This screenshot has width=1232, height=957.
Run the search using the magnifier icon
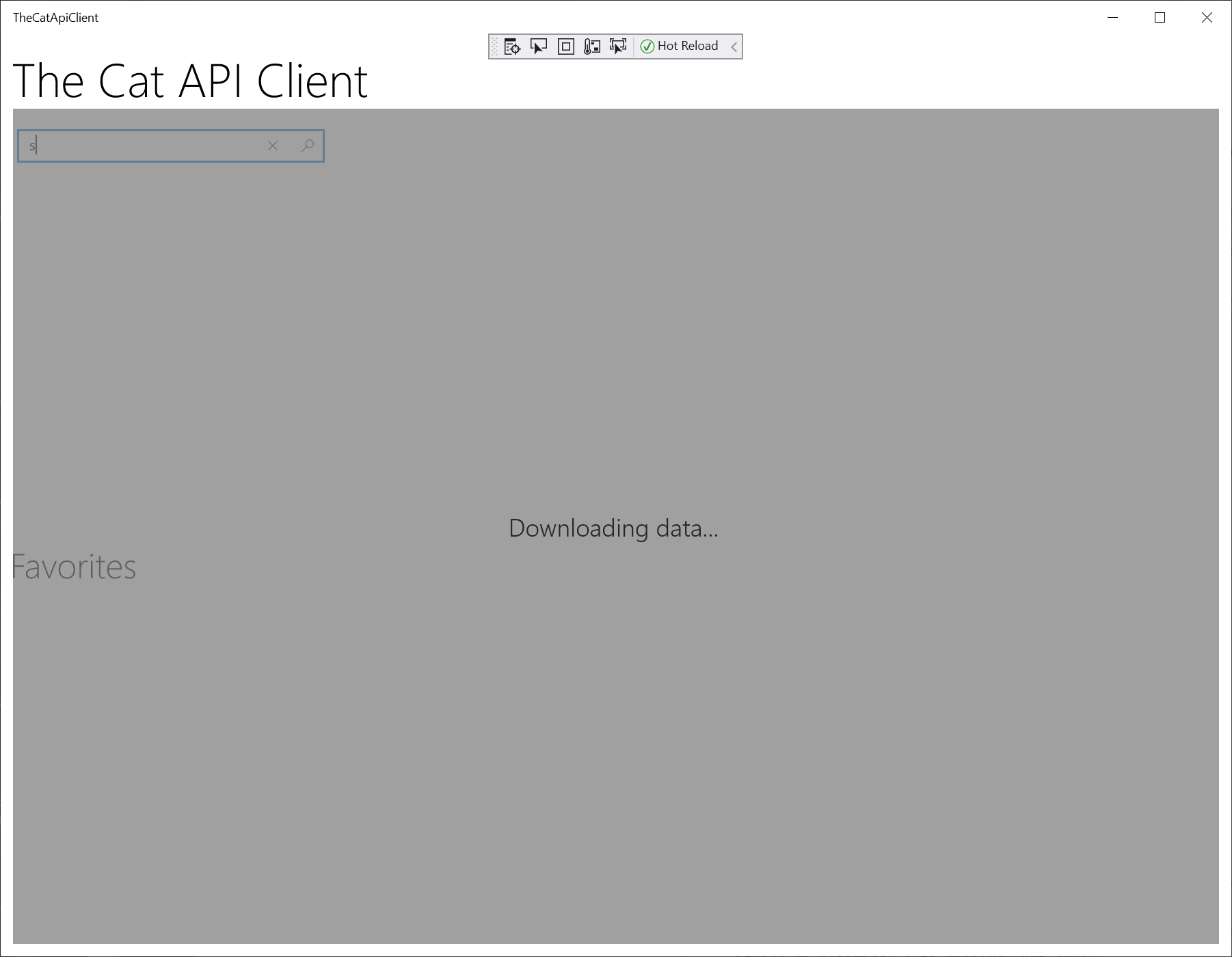pyautogui.click(x=307, y=146)
